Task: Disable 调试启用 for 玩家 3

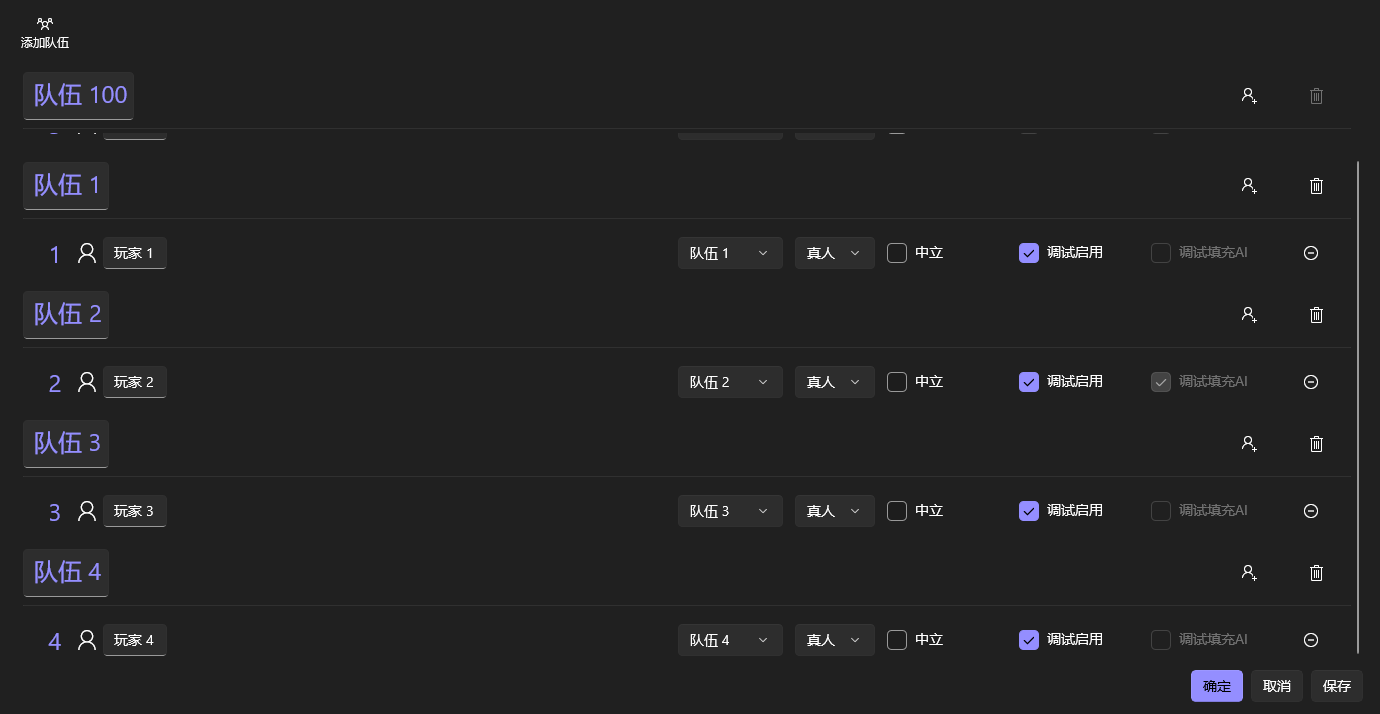Action: click(x=1029, y=511)
